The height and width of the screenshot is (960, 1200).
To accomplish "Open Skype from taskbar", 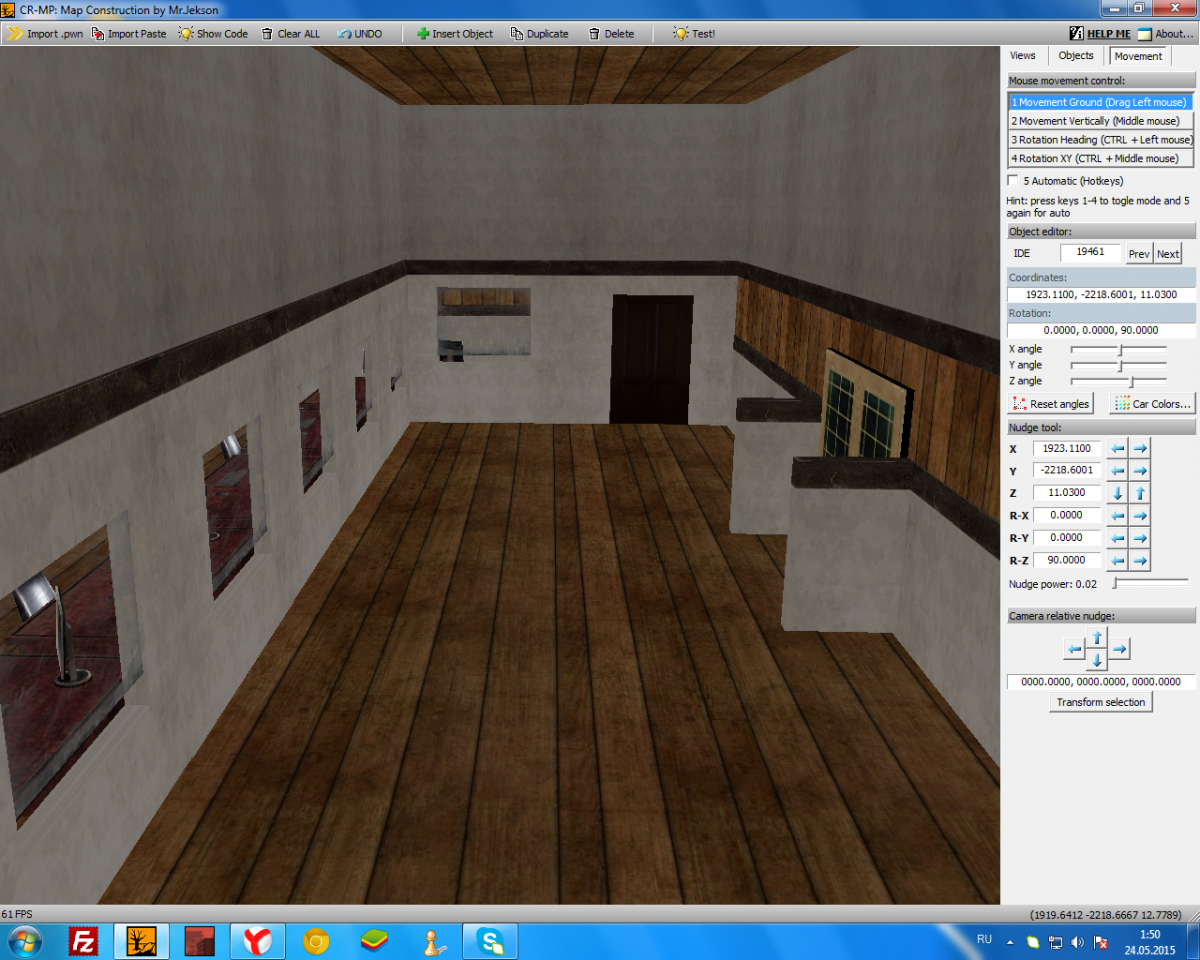I will pyautogui.click(x=490, y=941).
